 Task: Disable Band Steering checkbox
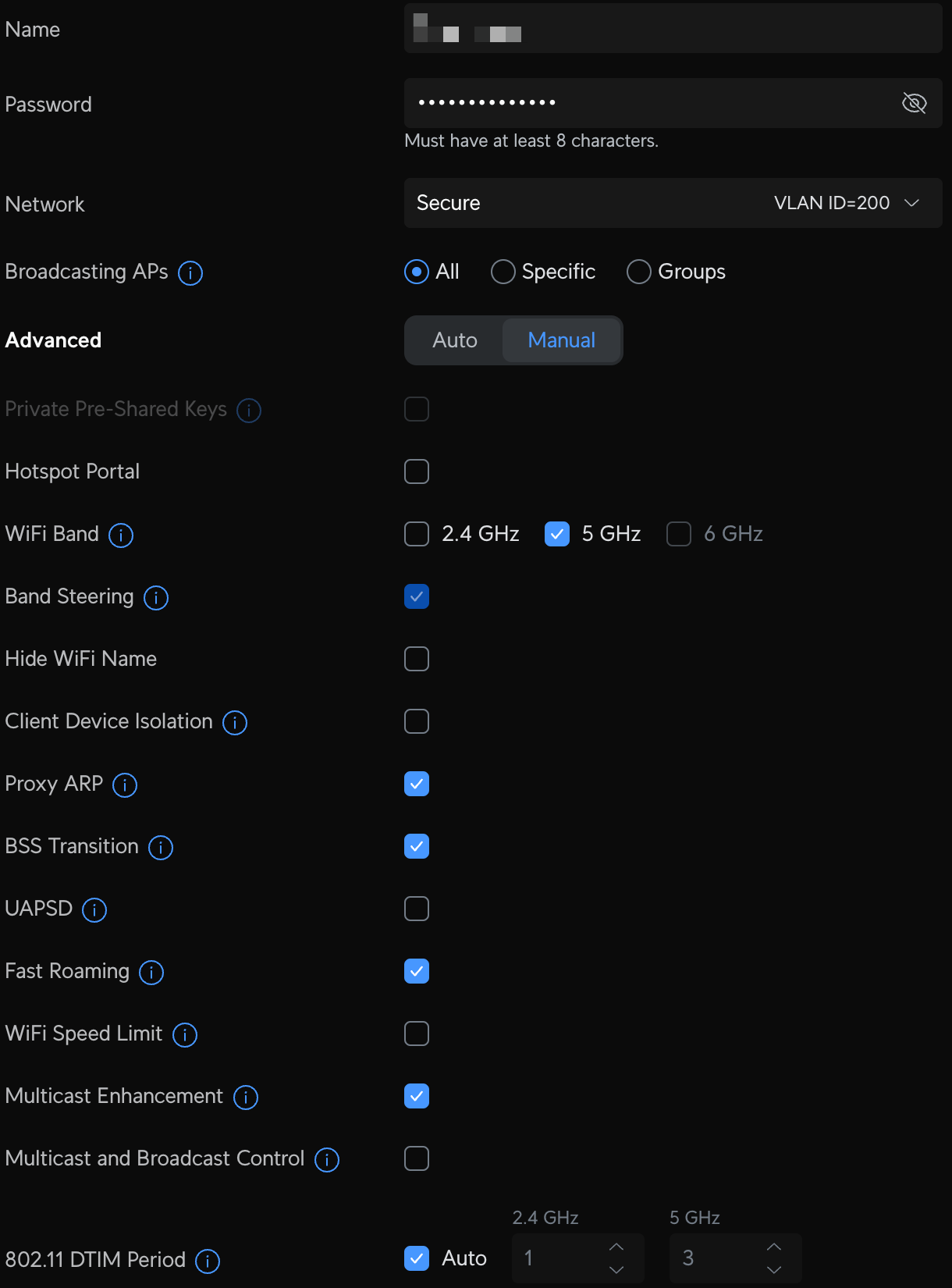[x=417, y=596]
